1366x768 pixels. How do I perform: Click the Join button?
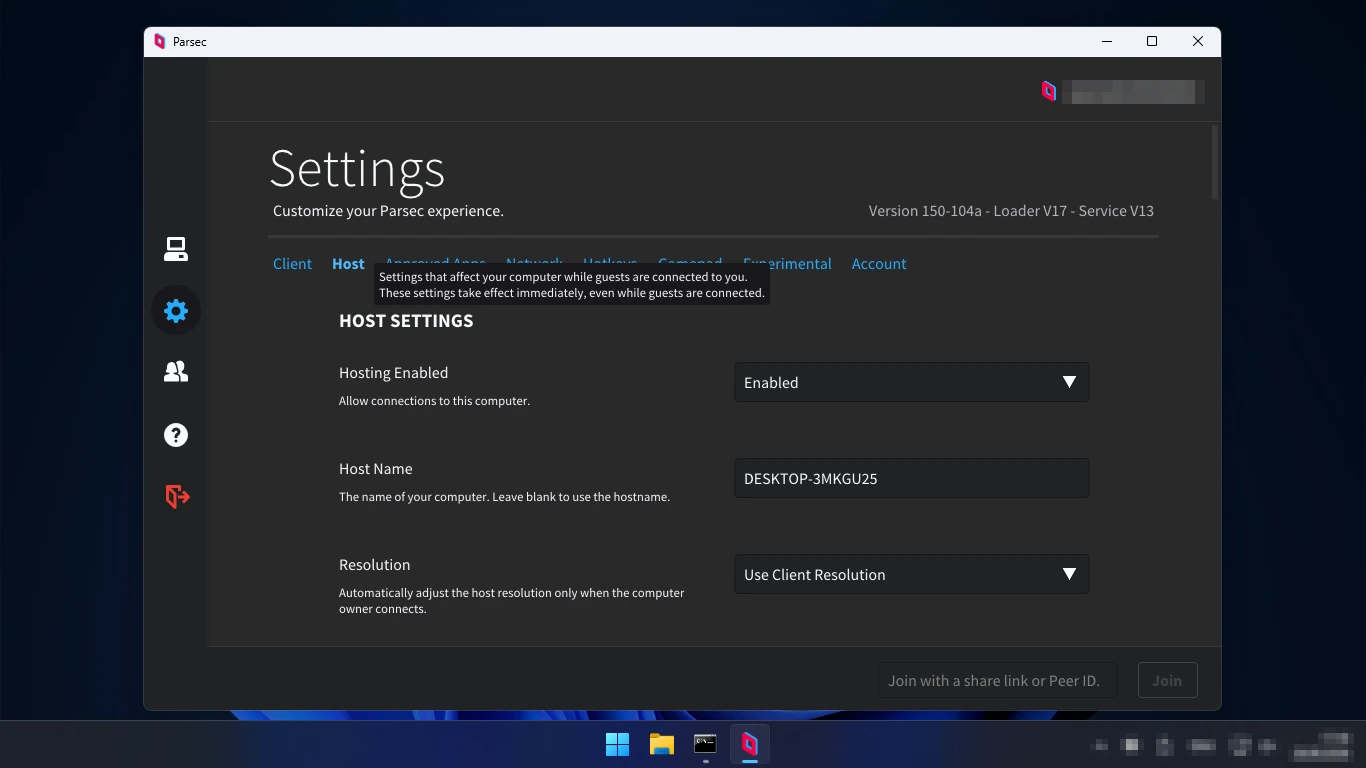[1167, 681]
